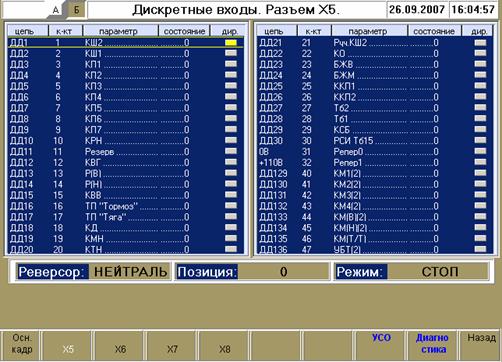Open connector Х7 page
502x362 pixels.
coord(172,346)
